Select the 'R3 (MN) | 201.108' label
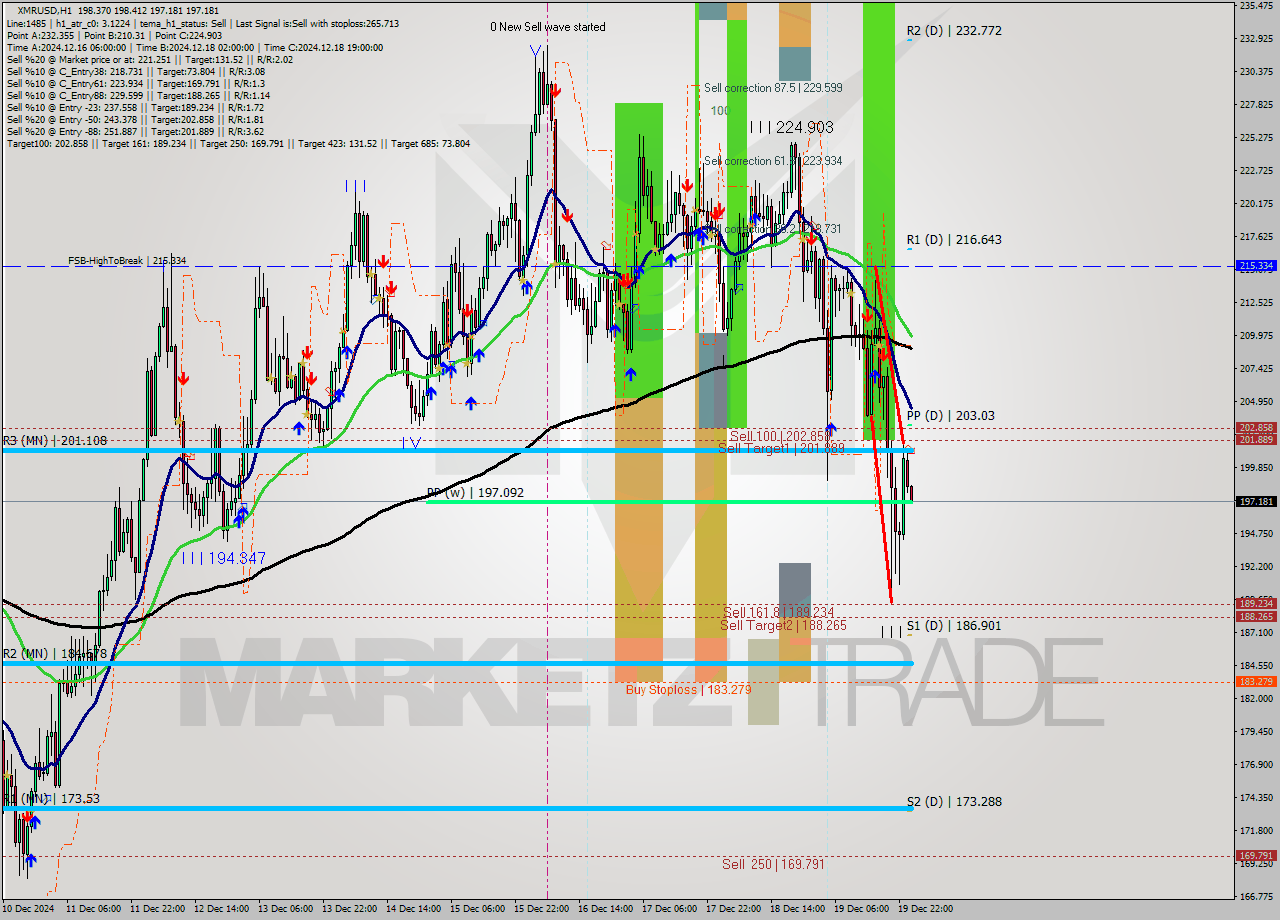 [x=54, y=441]
